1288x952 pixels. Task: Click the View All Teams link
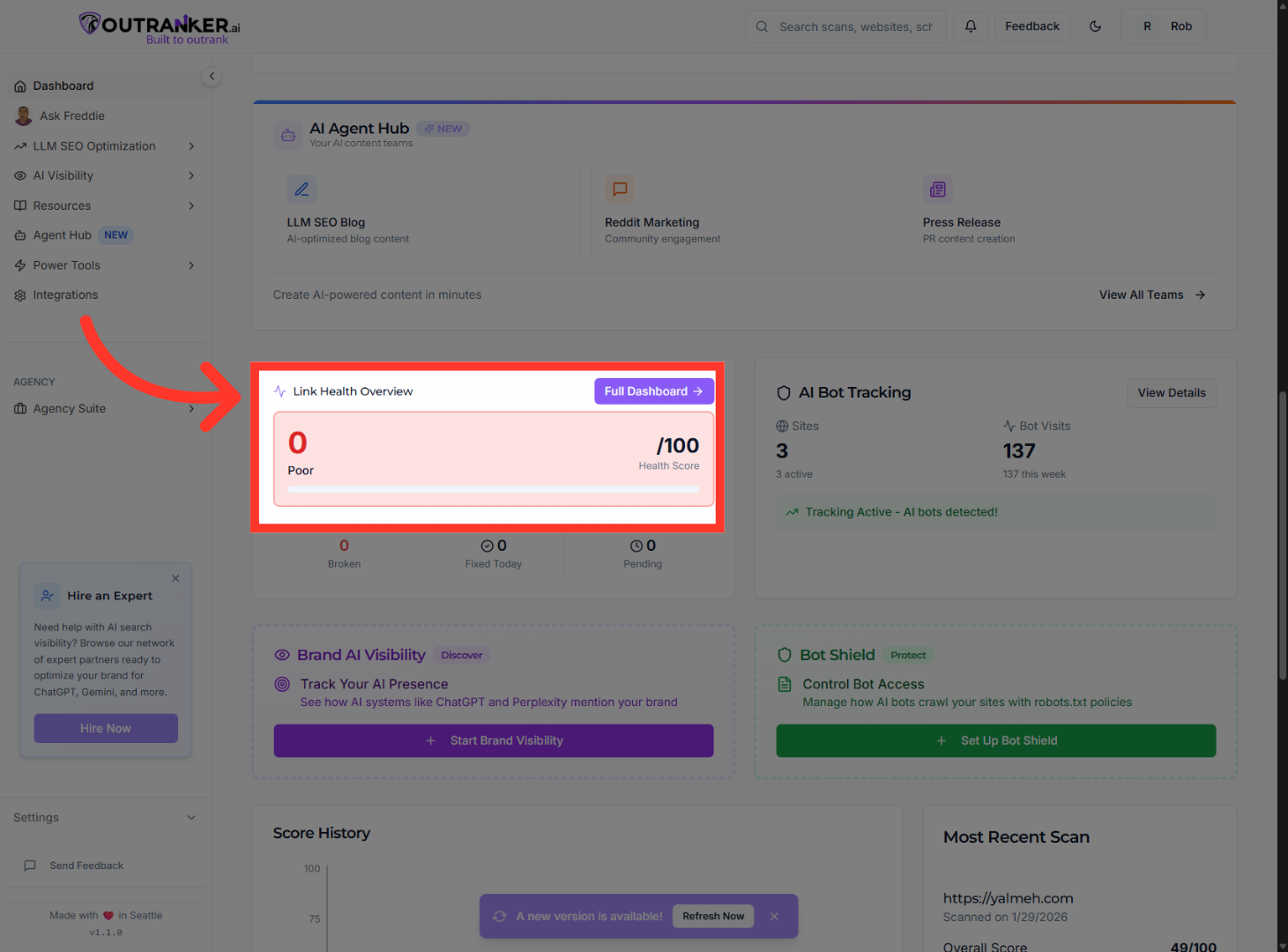(1141, 294)
